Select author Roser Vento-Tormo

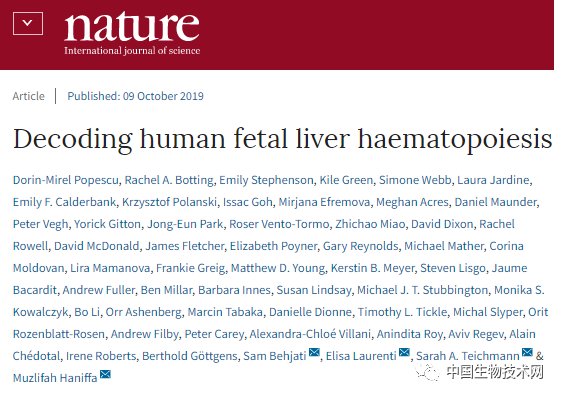click(x=279, y=224)
